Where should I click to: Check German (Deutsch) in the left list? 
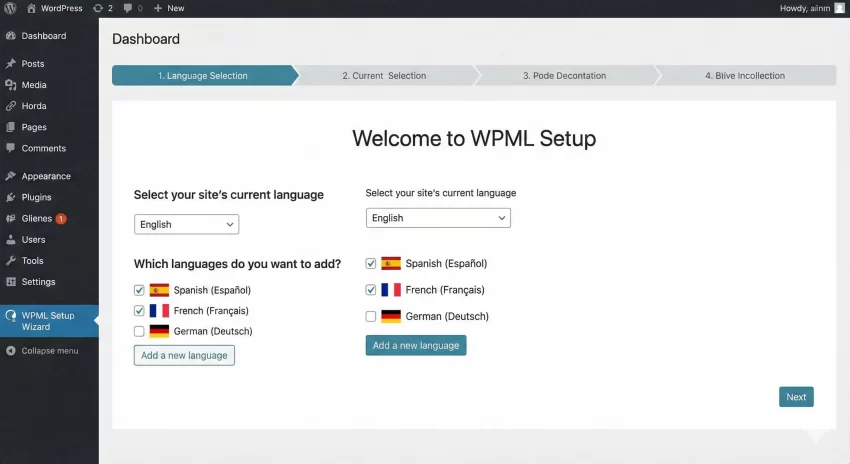pyautogui.click(x=139, y=331)
